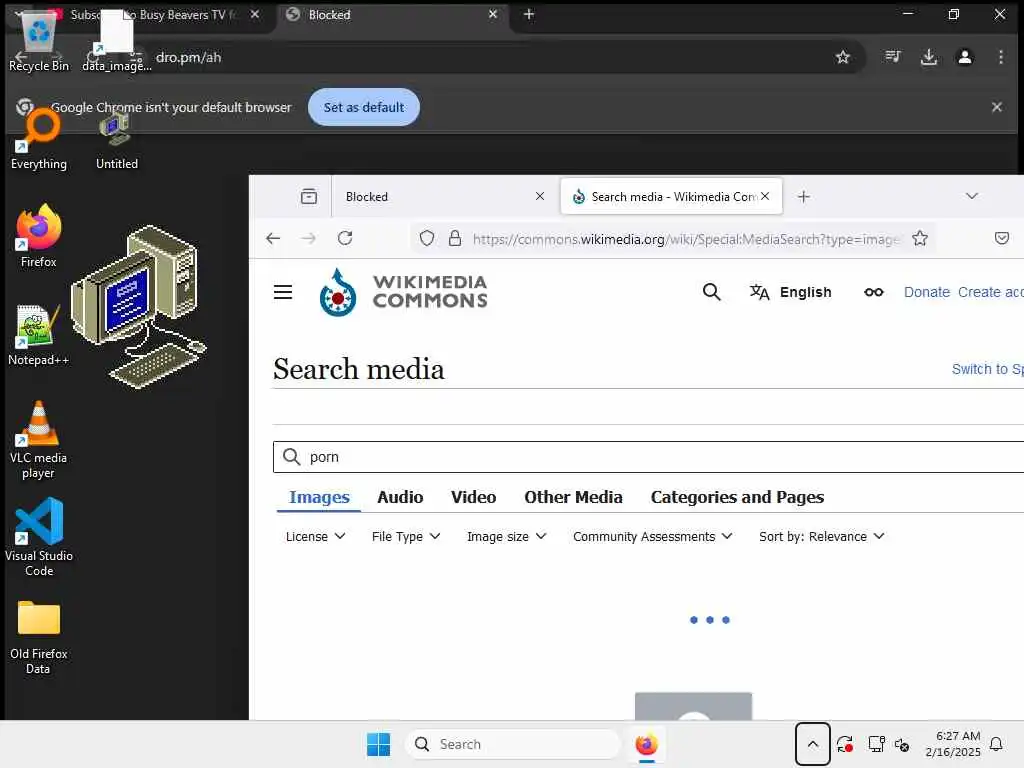Select the Images tab
This screenshot has width=1024, height=768.
(x=319, y=498)
